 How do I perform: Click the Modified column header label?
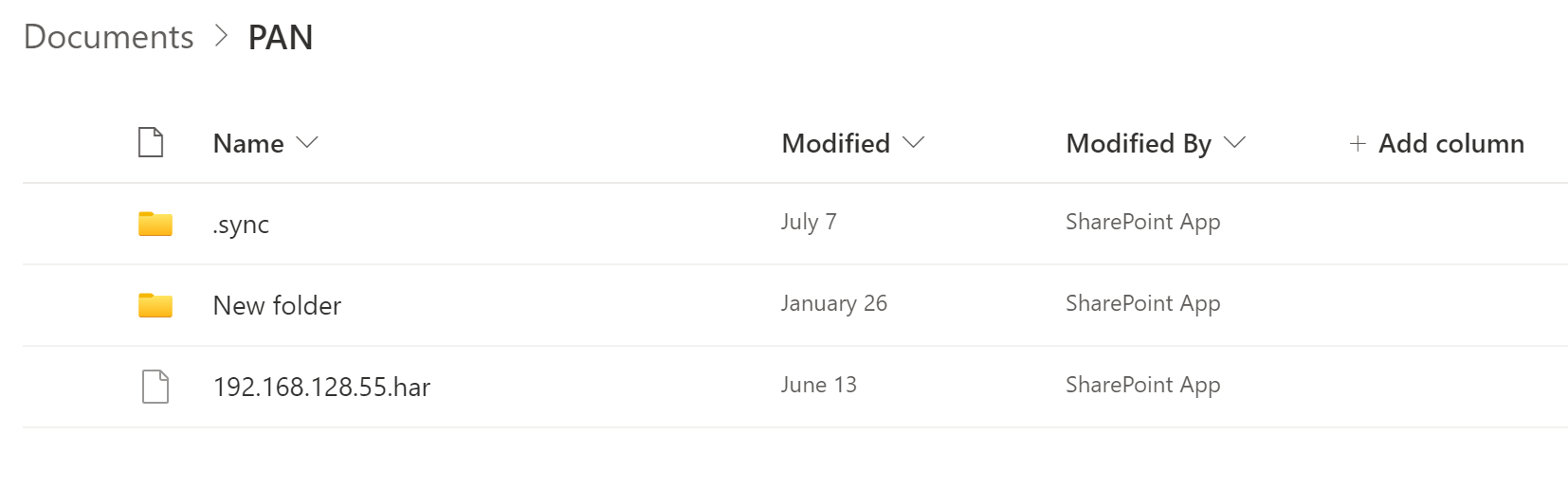[x=835, y=144]
